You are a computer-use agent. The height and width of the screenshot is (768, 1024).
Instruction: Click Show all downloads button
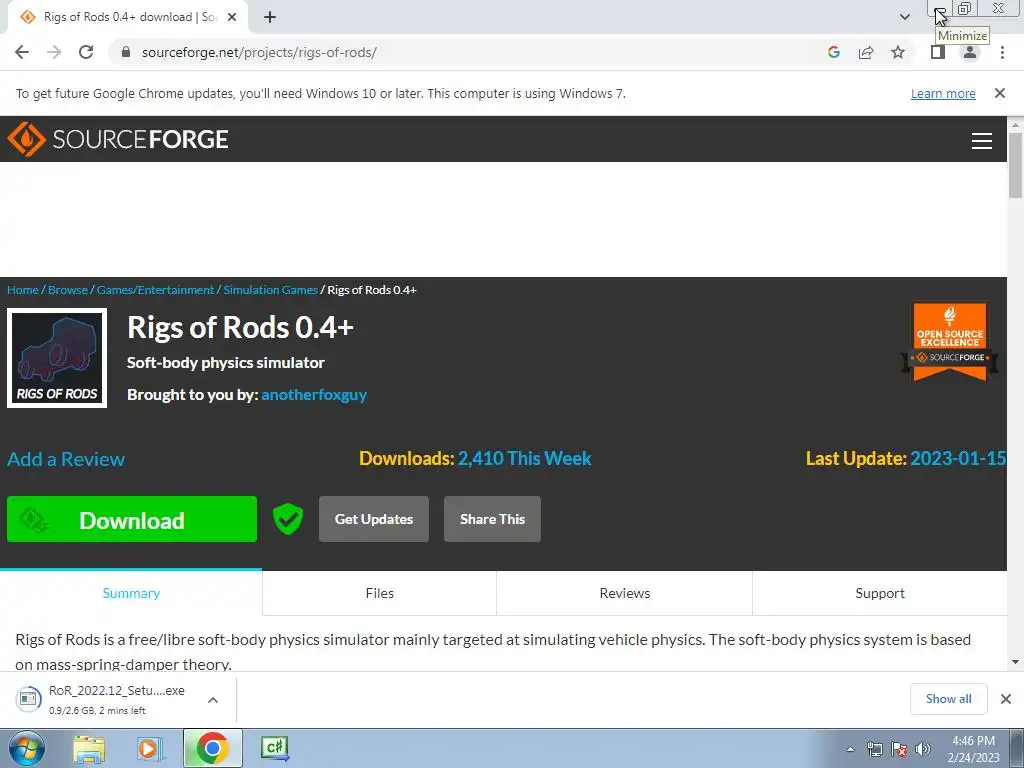(948, 699)
